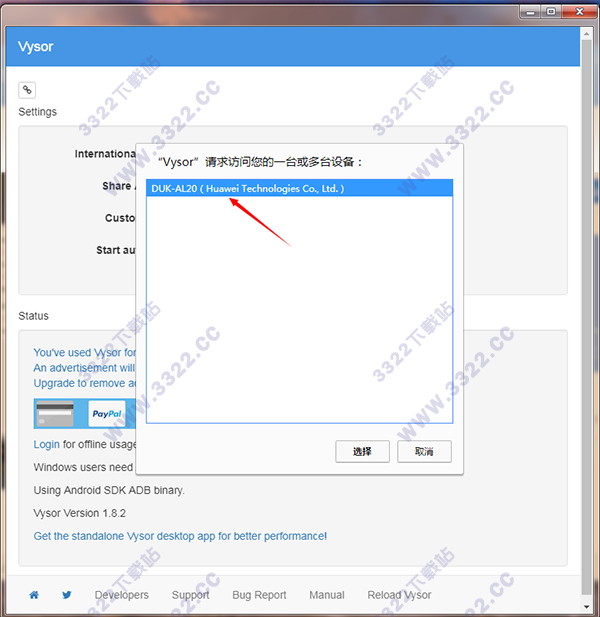The width and height of the screenshot is (600, 617).
Task: Close the Vysor window
Action: pyautogui.click(x=579, y=12)
